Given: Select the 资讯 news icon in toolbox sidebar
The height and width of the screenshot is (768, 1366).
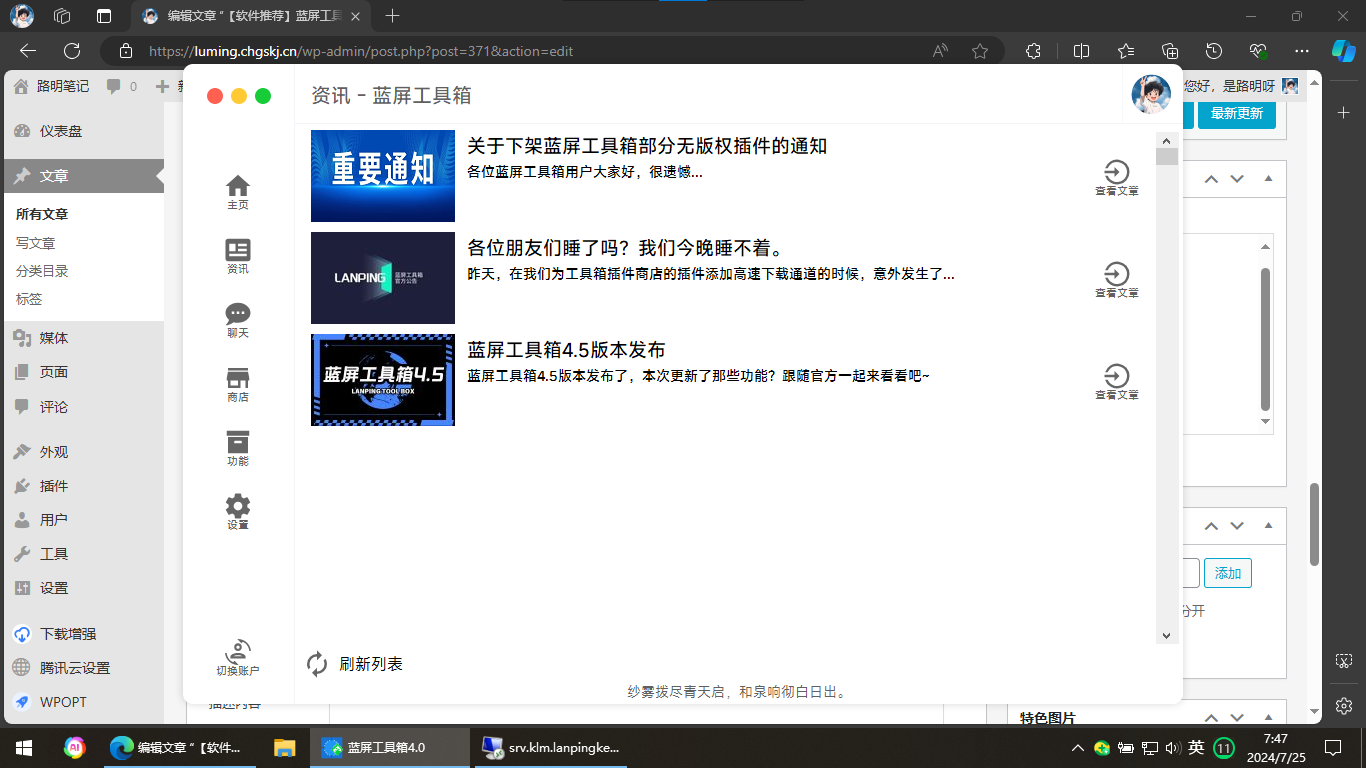Looking at the screenshot, I should point(238,256).
